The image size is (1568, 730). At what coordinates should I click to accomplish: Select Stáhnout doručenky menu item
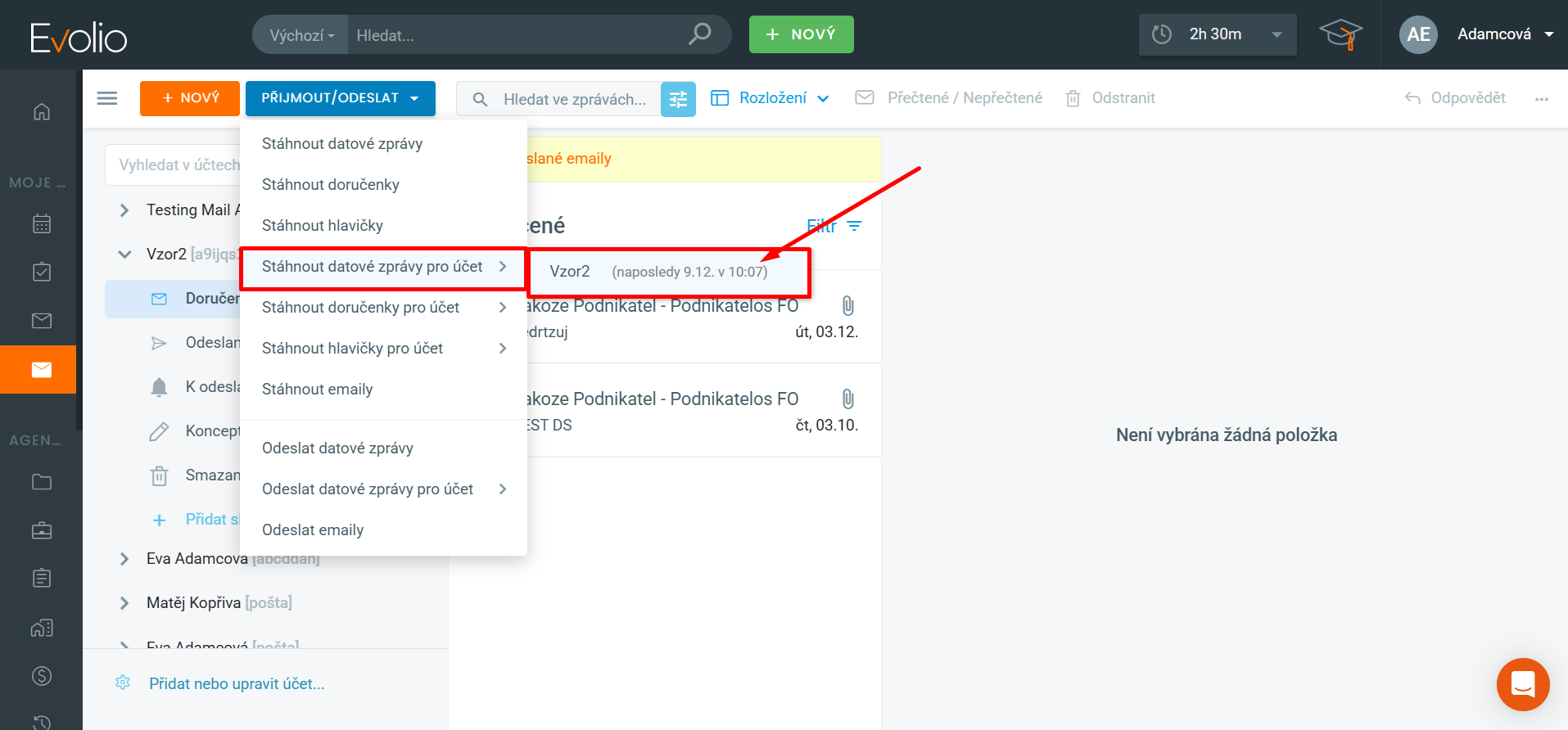pos(331,185)
